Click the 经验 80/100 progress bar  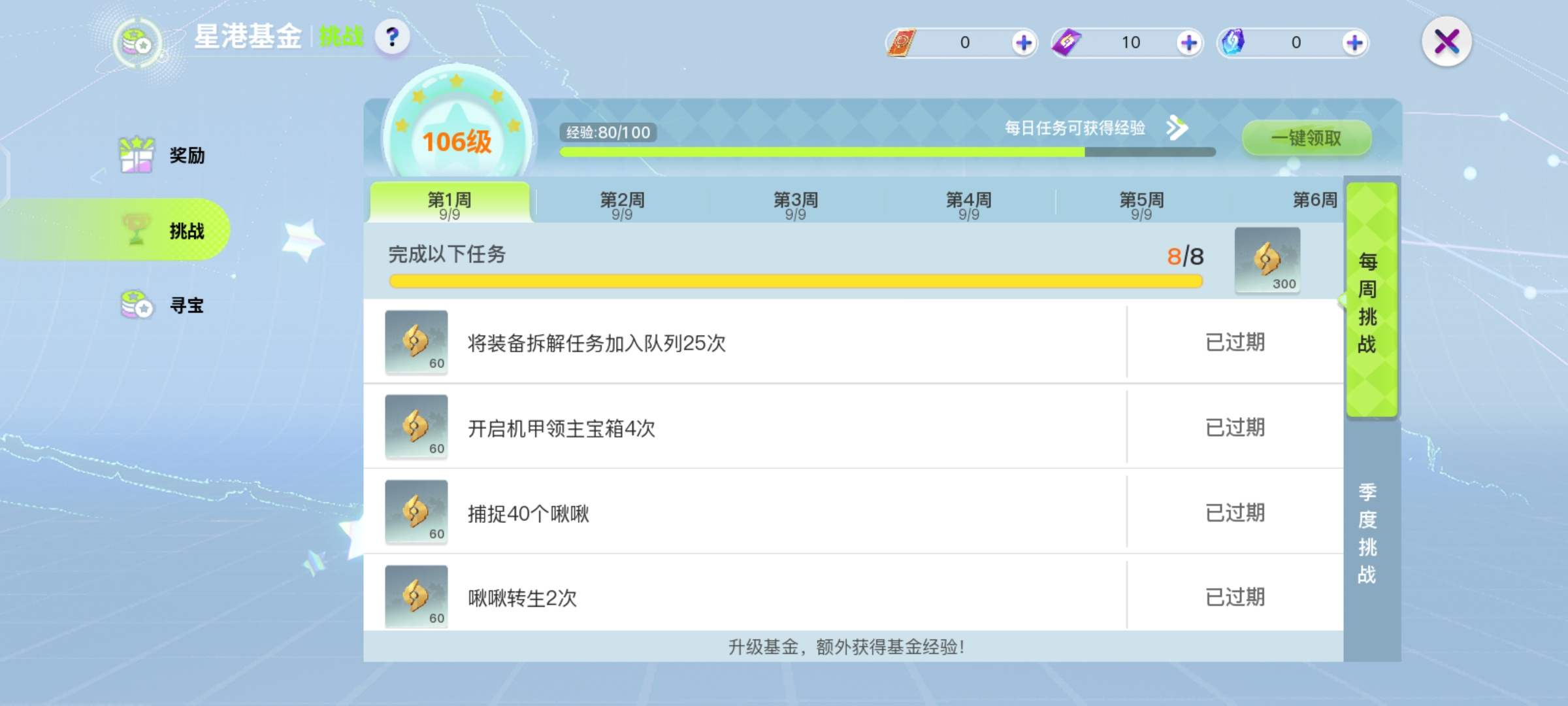pos(887,152)
